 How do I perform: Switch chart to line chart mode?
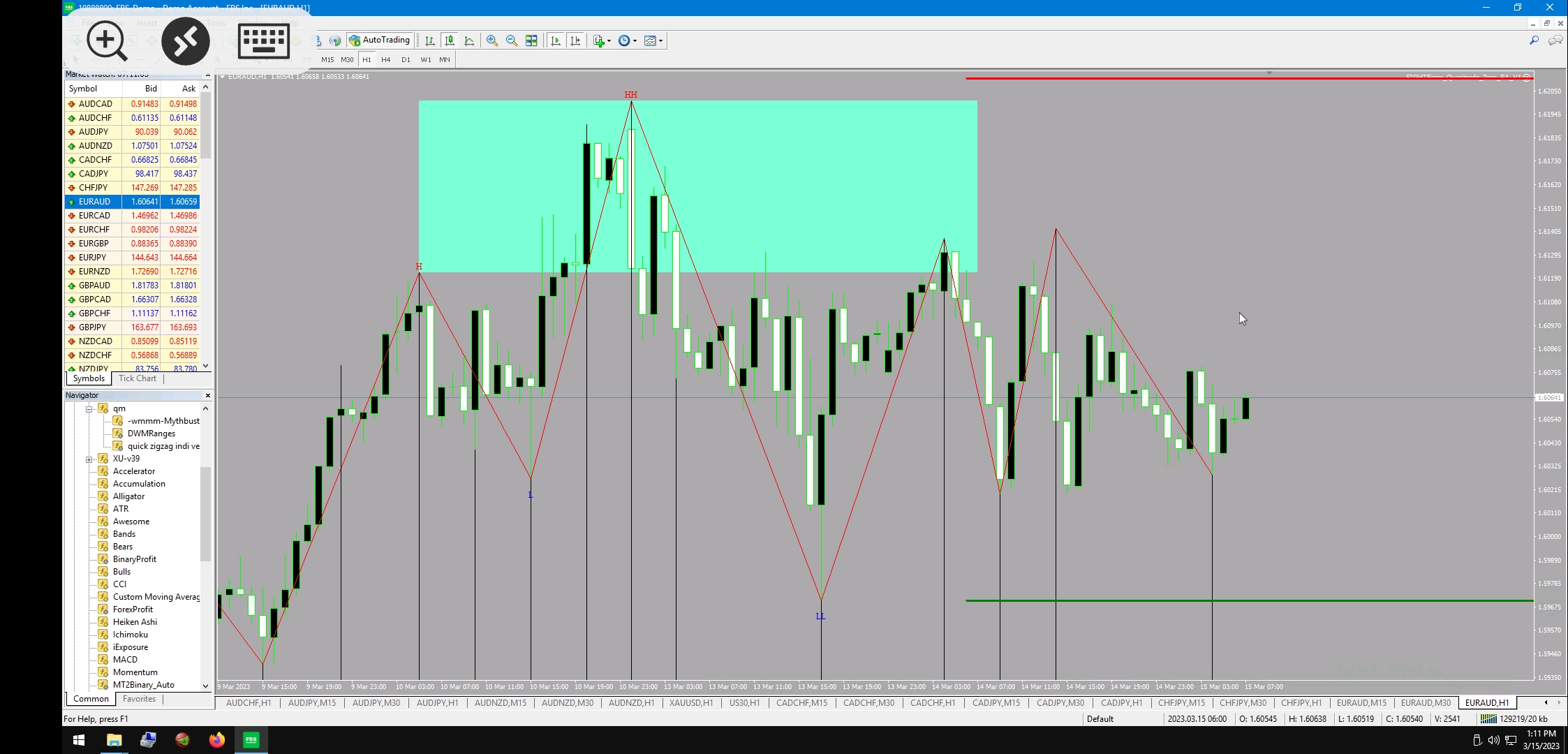point(469,40)
